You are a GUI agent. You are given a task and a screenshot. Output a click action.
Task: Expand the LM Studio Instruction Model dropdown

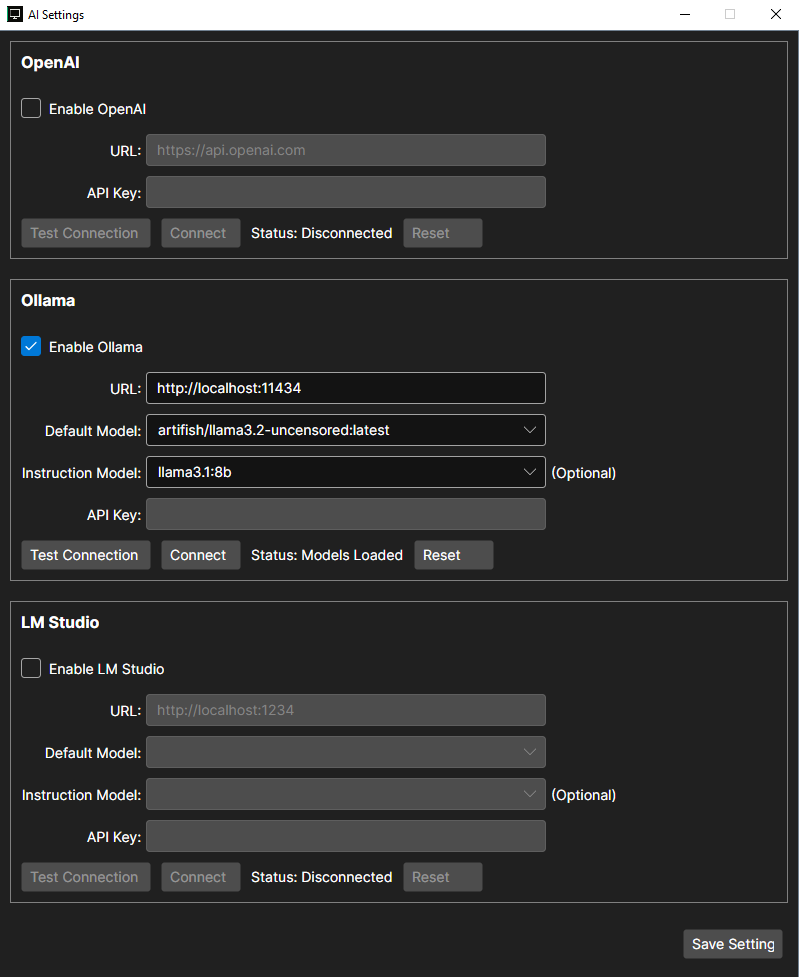tap(345, 794)
